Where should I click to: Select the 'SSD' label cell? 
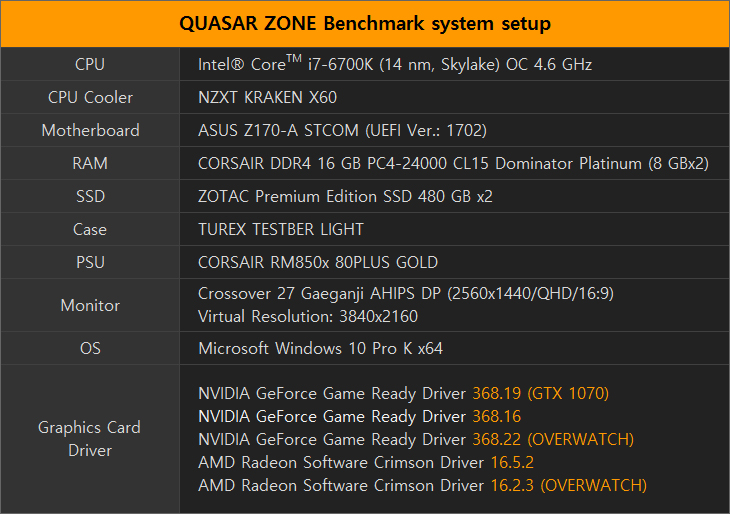pyautogui.click(x=90, y=196)
